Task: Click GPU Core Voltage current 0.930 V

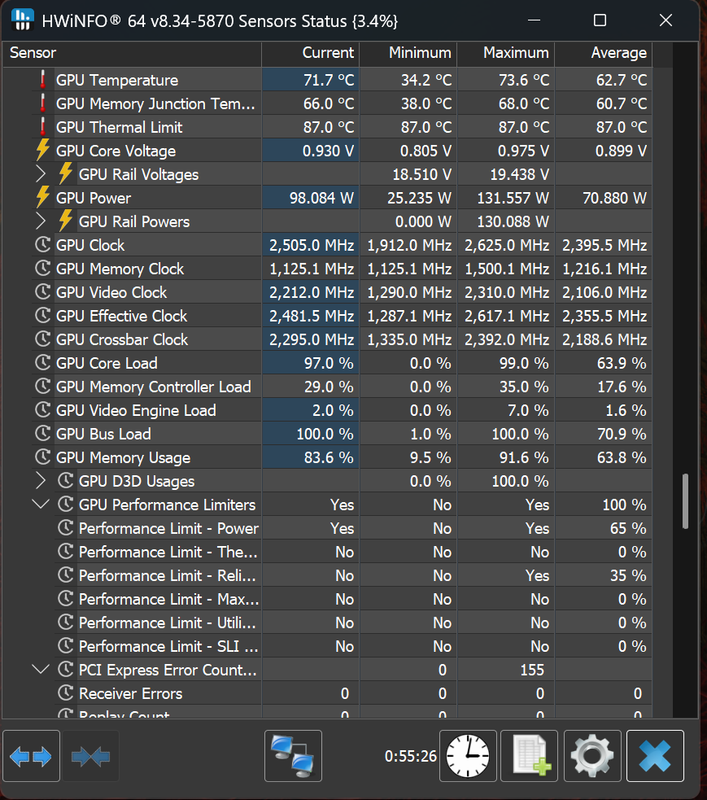Action: coord(329,151)
